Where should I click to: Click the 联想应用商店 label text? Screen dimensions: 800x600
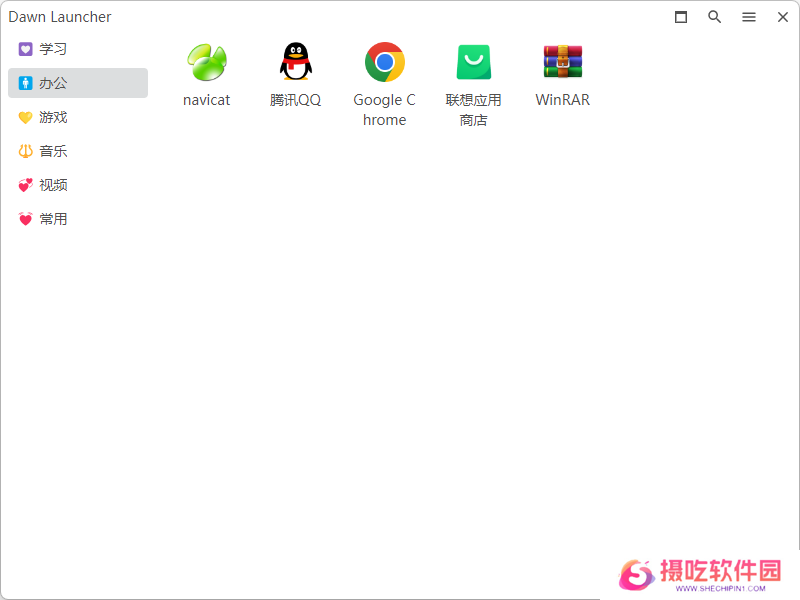click(x=473, y=110)
